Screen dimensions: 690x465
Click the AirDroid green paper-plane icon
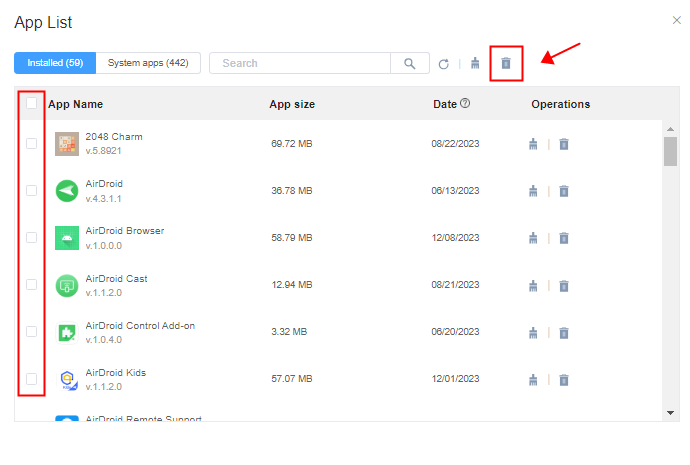click(x=67, y=191)
